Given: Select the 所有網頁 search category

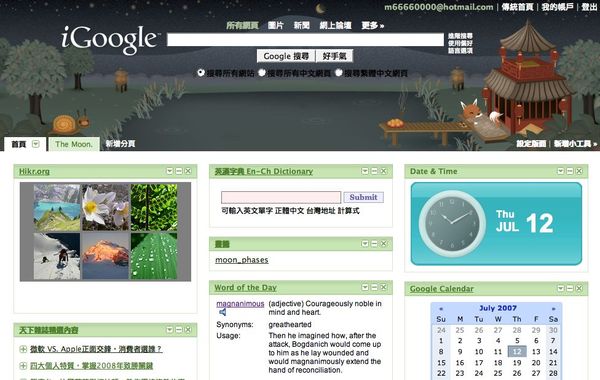Looking at the screenshot, I should pyautogui.click(x=242, y=26).
